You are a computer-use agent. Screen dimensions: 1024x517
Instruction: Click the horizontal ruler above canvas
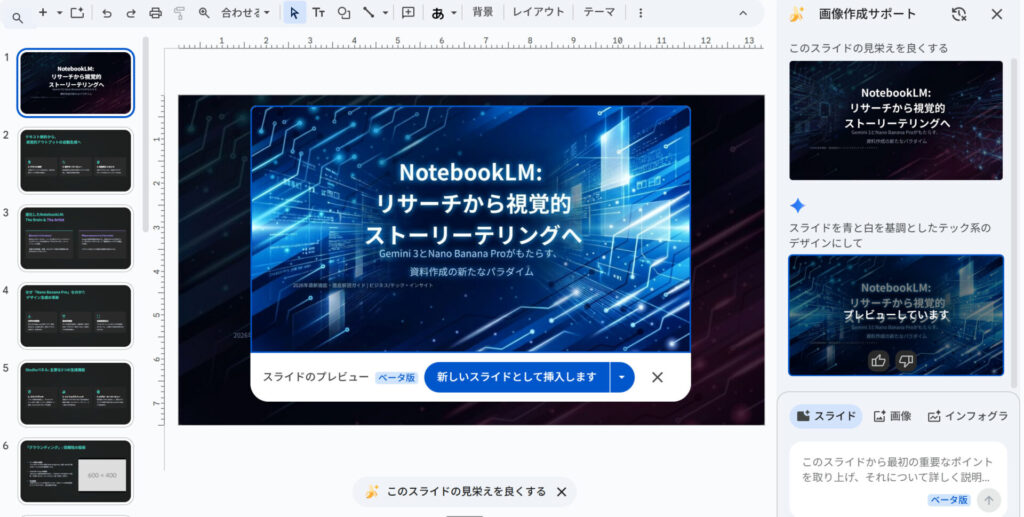click(470, 43)
